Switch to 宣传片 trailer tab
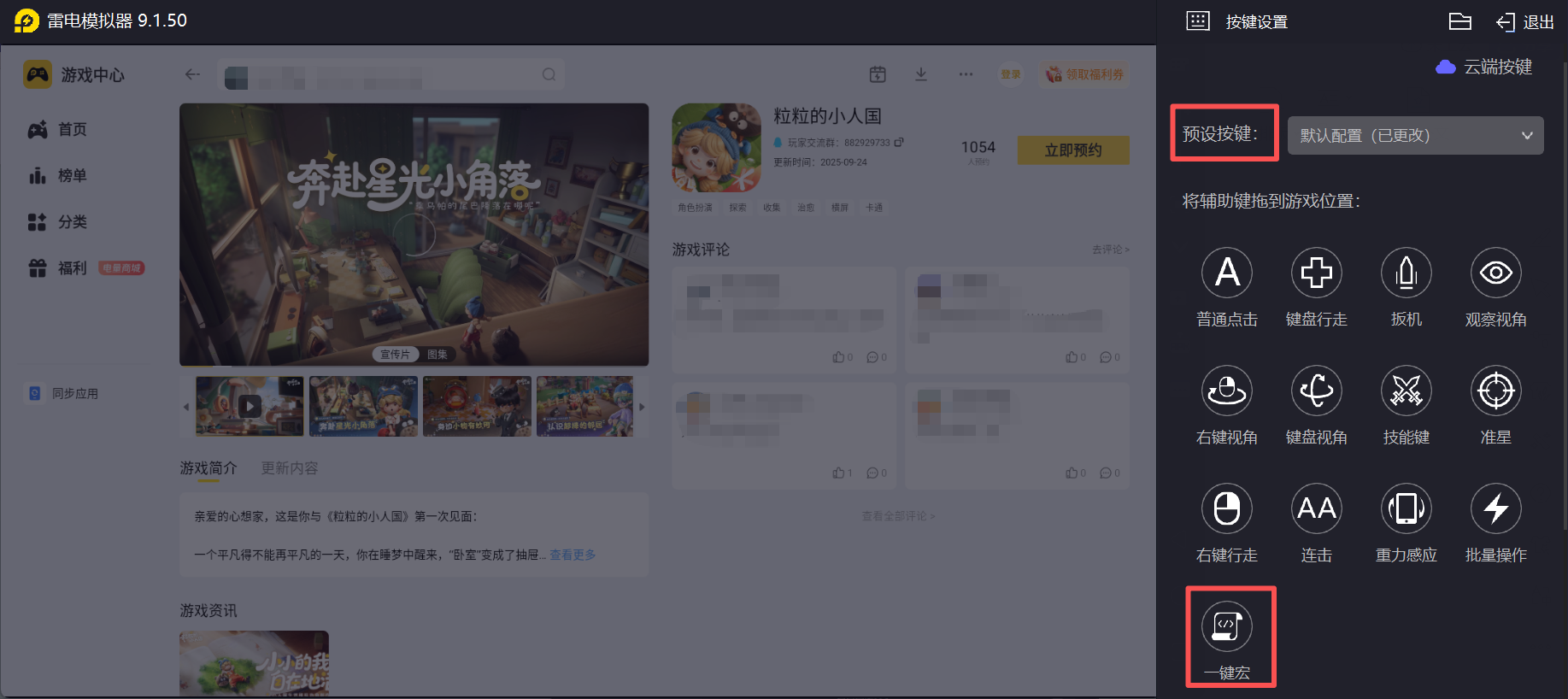The height and width of the screenshot is (699, 1568). [x=395, y=355]
